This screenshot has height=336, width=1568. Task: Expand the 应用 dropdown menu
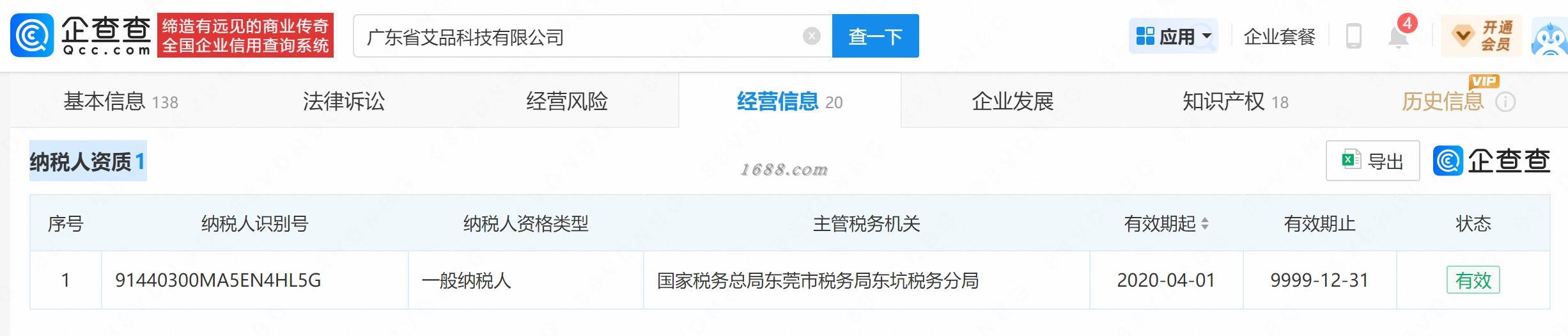pyautogui.click(x=1174, y=36)
